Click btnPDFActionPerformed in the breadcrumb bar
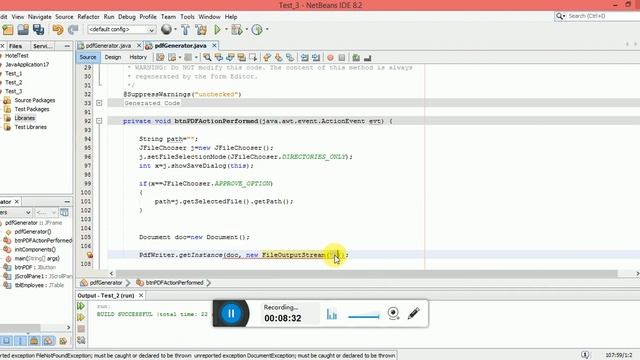This screenshot has width=640, height=360. [x=174, y=282]
